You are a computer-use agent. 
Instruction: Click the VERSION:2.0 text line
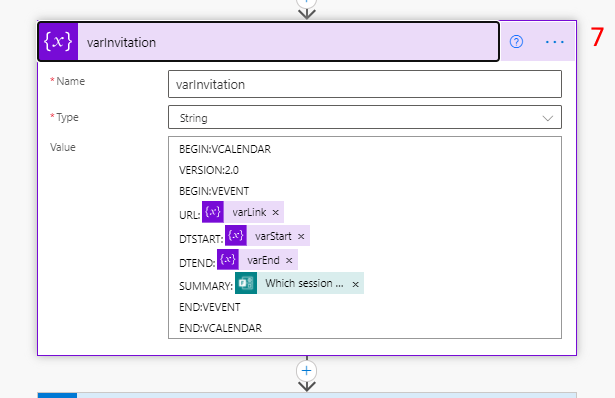[209, 170]
